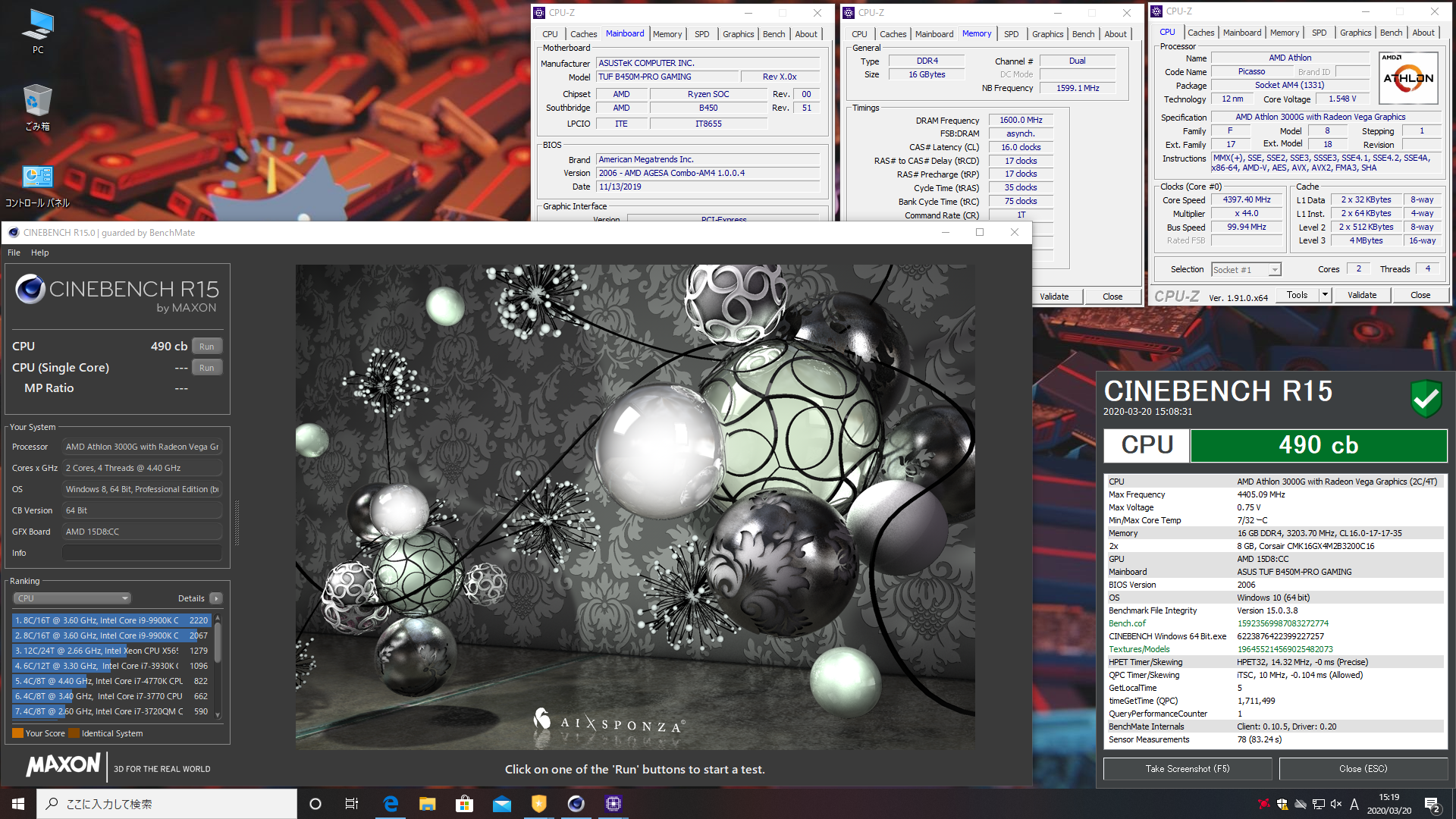Open the CPU ranking type dropdown
This screenshot has height=819, width=1456.
(72, 598)
